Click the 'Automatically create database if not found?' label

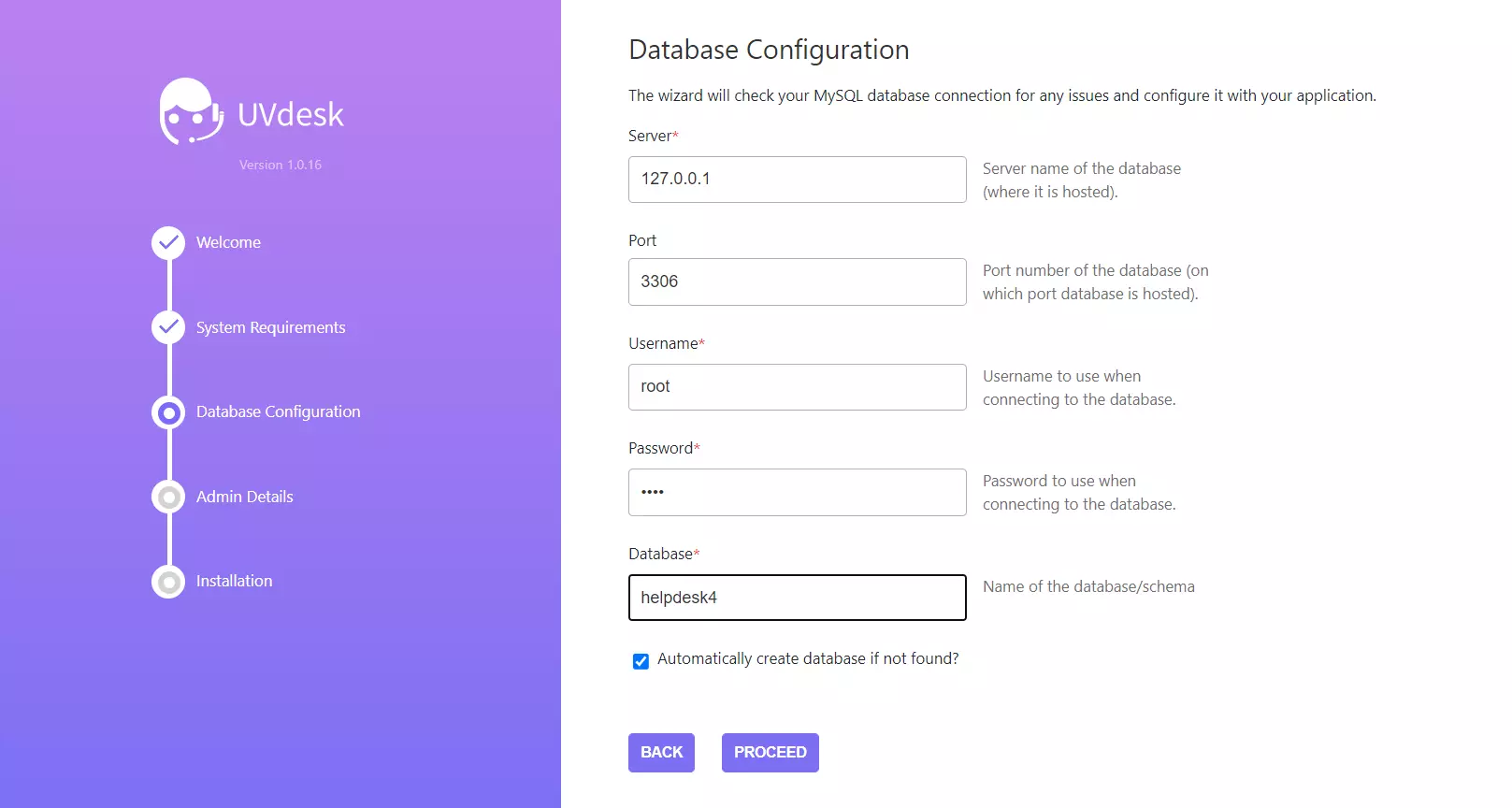[808, 659]
